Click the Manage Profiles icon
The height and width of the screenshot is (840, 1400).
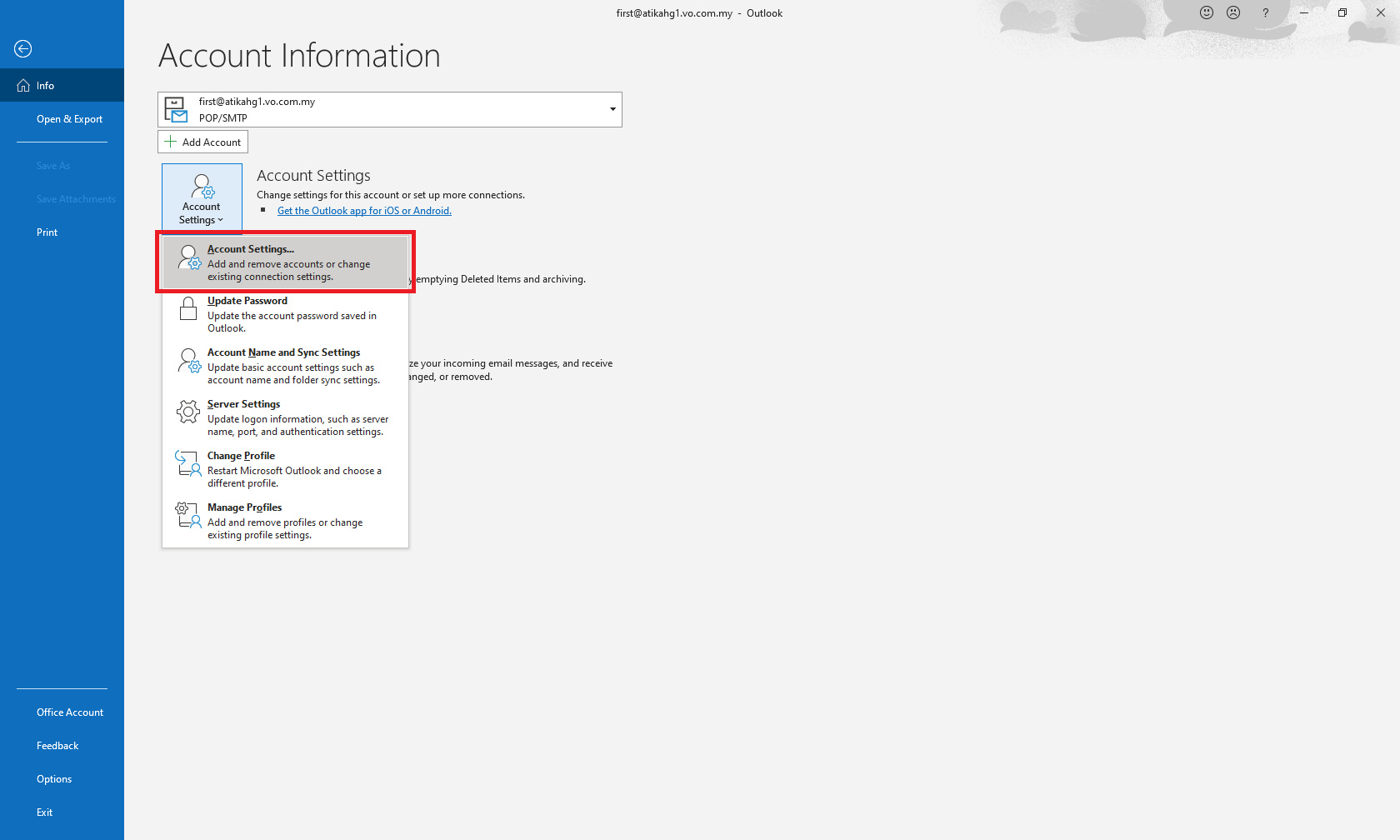pyautogui.click(x=188, y=515)
